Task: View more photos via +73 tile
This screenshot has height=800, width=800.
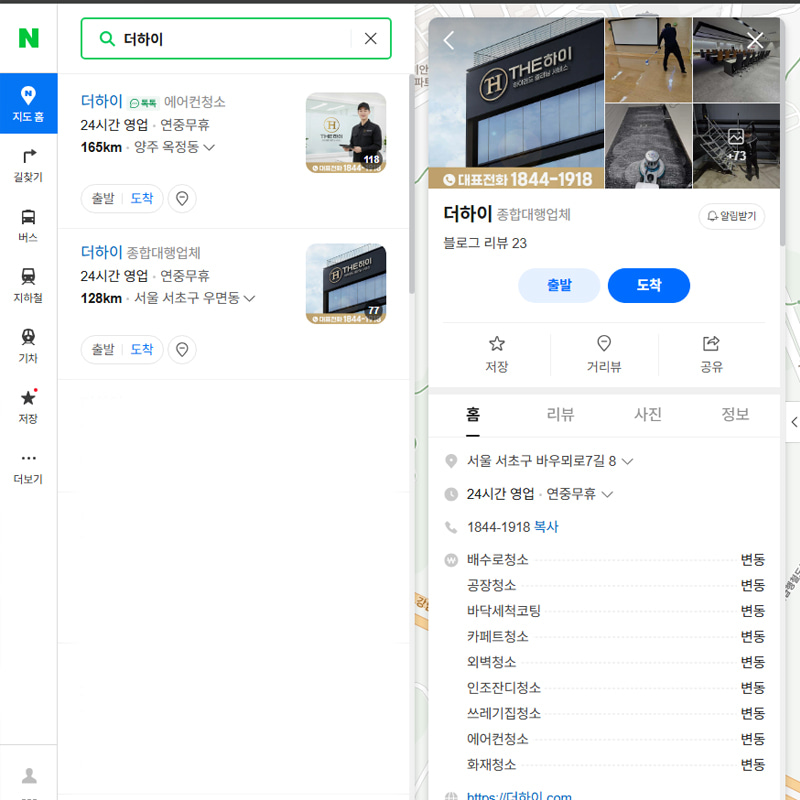Action: 736,146
